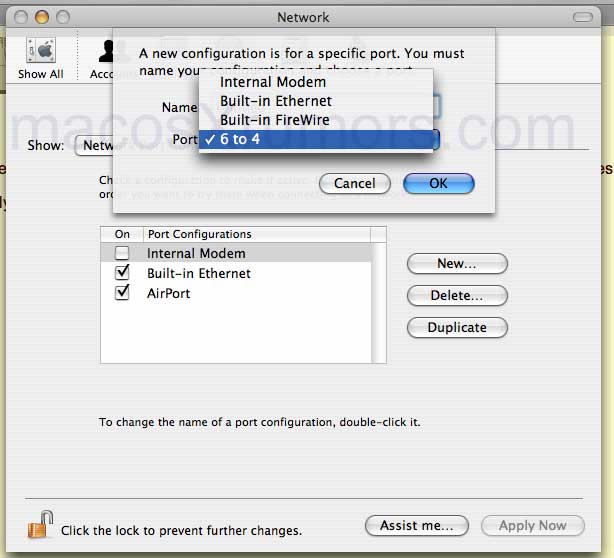
Task: Click Cancel in the new configuration sheet
Action: click(355, 183)
